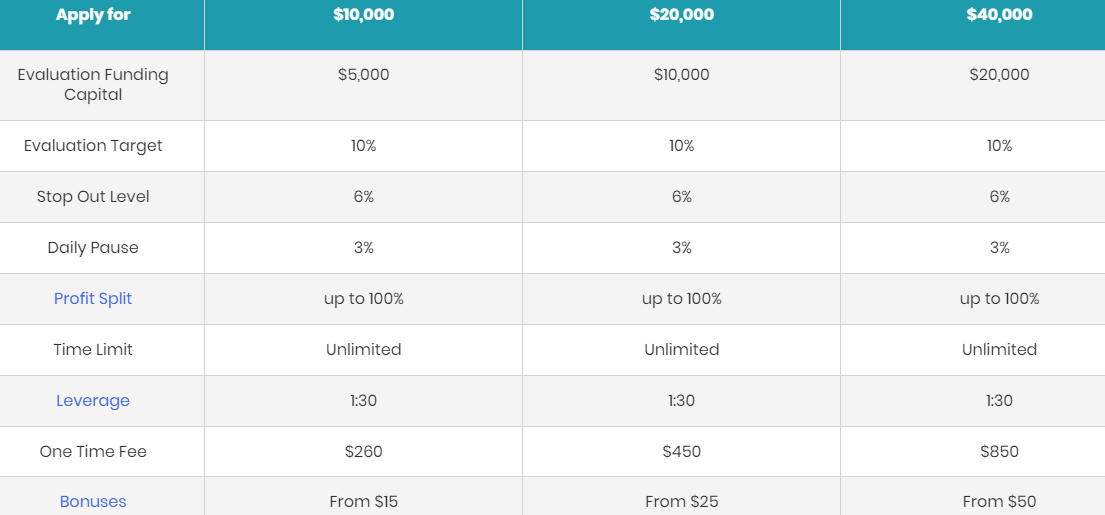Choose the $20,000 plan column header
Viewport: 1105px width, 515px height.
point(681,15)
